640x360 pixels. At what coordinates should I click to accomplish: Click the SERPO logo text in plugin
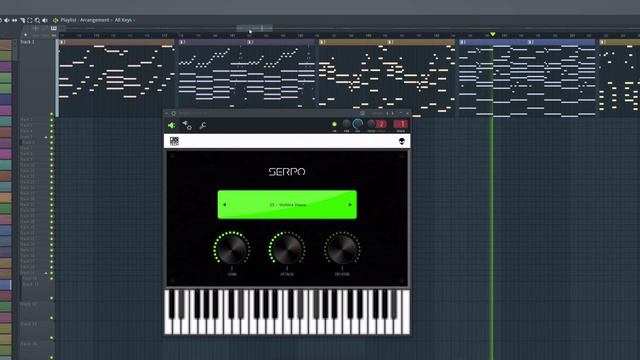point(287,171)
